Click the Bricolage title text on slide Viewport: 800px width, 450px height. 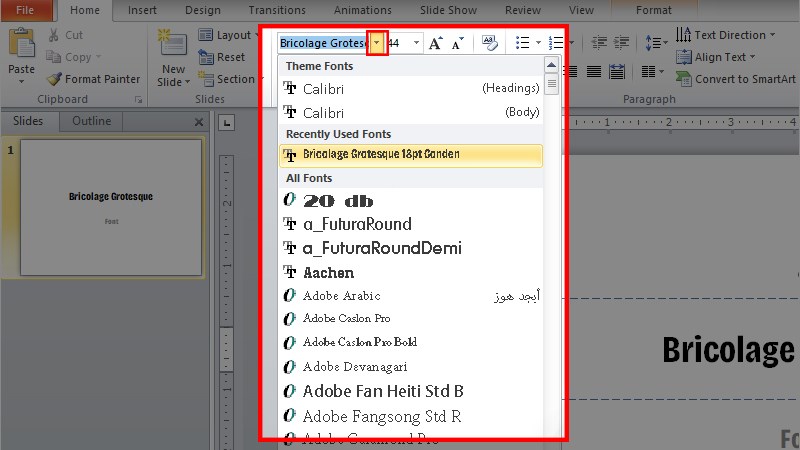(x=729, y=350)
